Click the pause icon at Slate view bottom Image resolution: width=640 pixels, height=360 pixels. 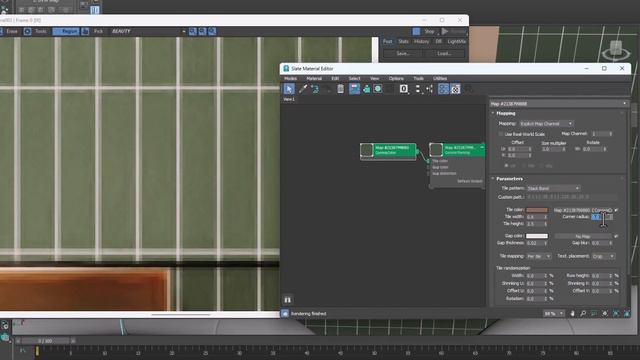pyautogui.click(x=287, y=300)
